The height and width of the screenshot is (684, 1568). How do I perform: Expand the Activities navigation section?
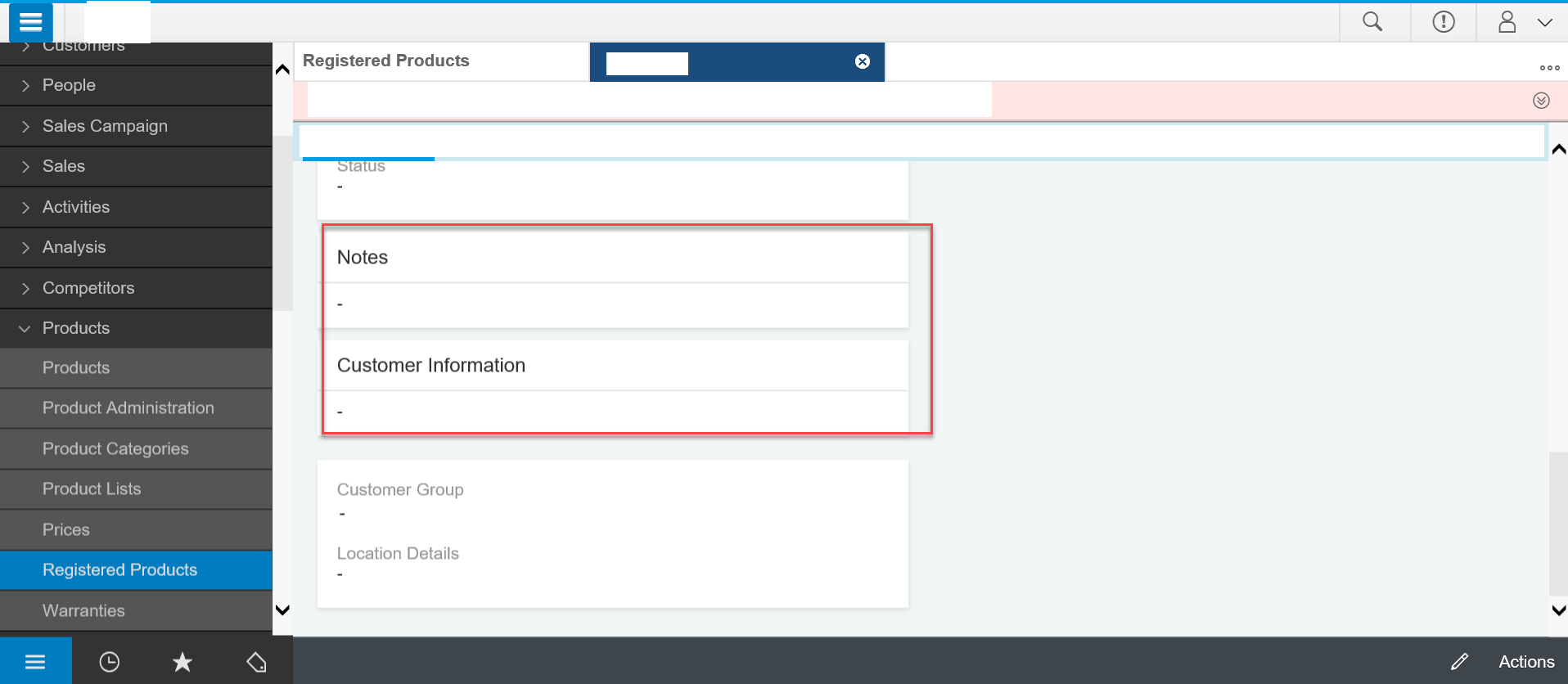136,207
